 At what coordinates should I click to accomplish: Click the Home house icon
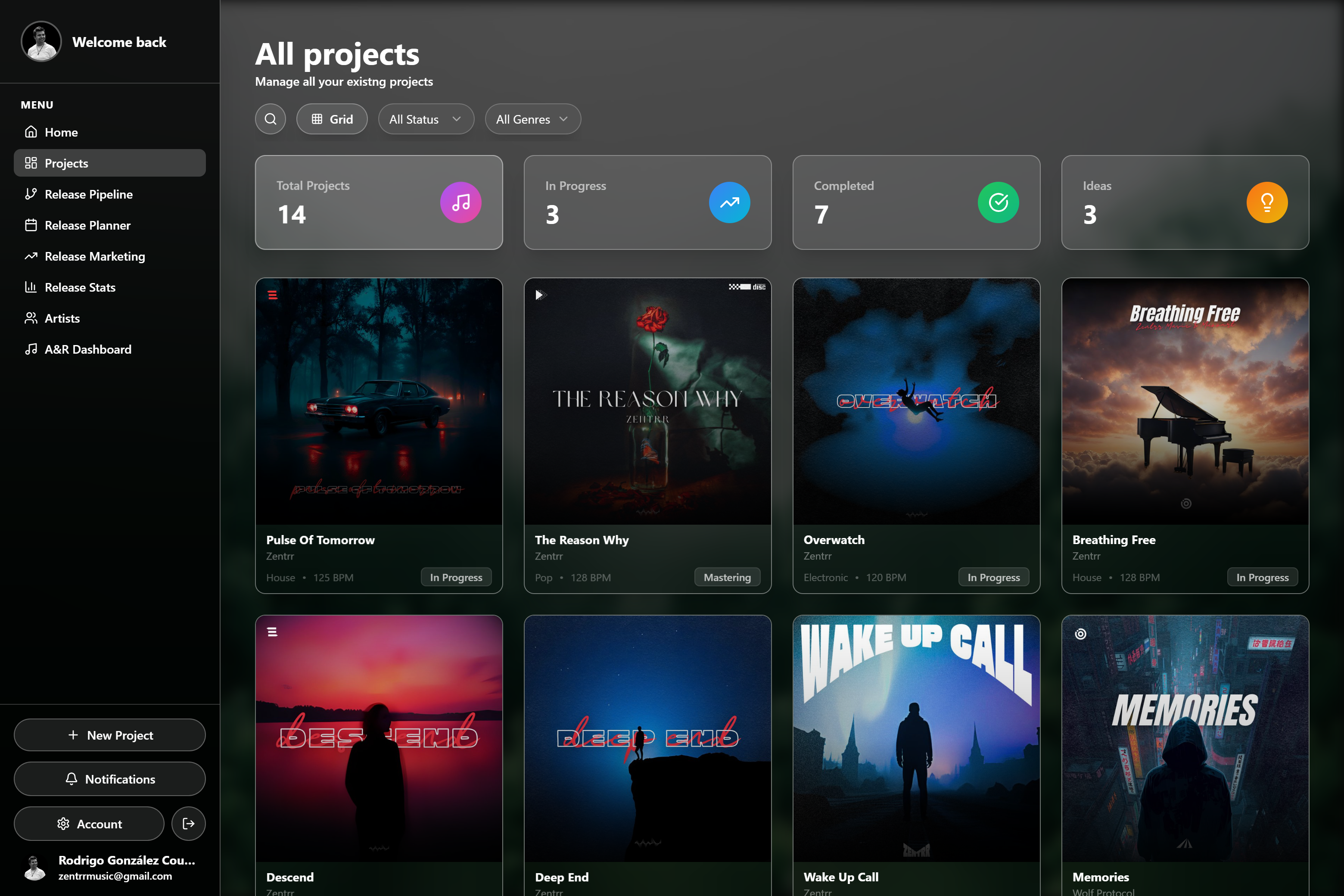(x=31, y=132)
